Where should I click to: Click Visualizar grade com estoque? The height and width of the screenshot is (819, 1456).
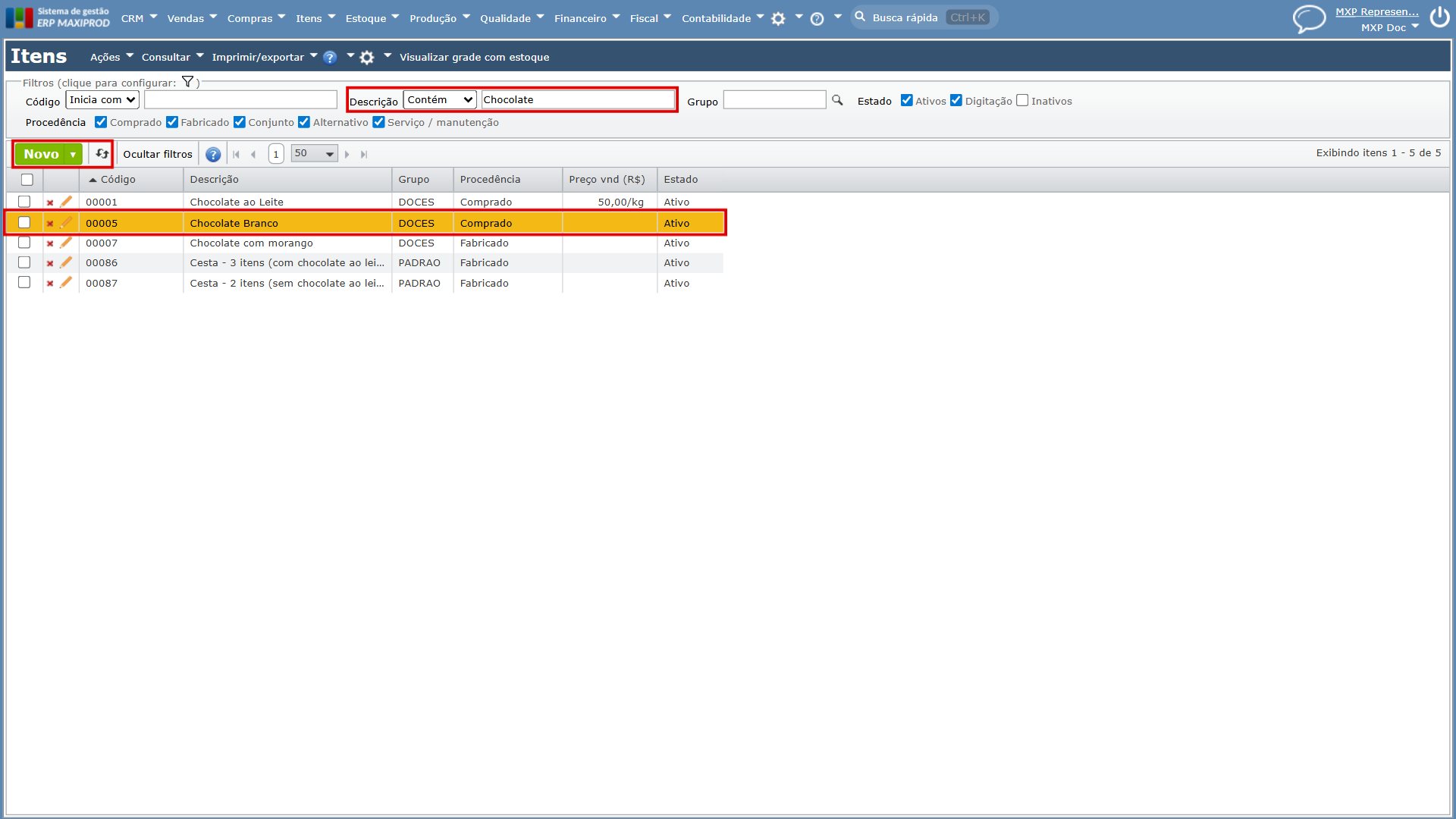[x=475, y=57]
